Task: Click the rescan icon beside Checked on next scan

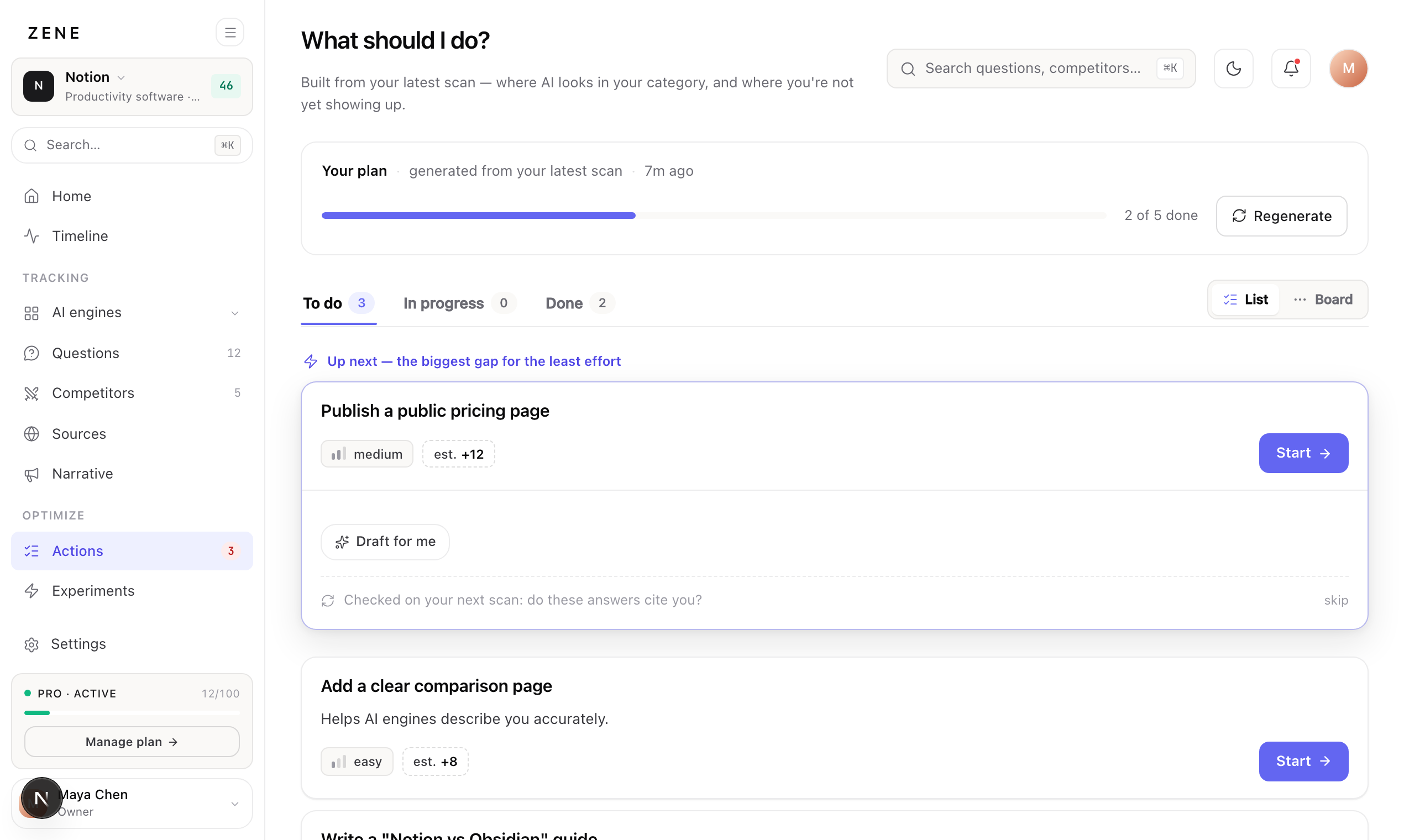Action: [328, 601]
